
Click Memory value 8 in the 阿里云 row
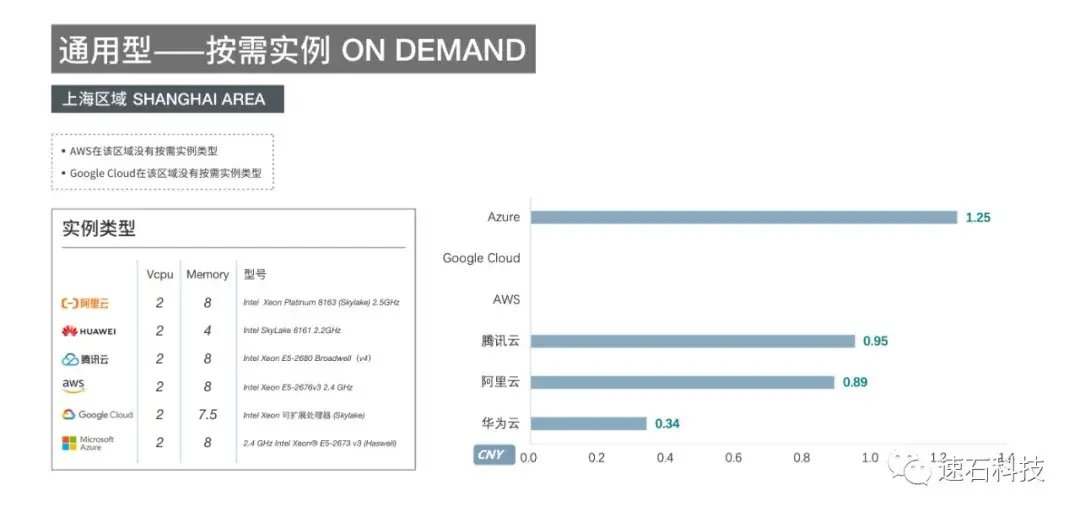207,303
